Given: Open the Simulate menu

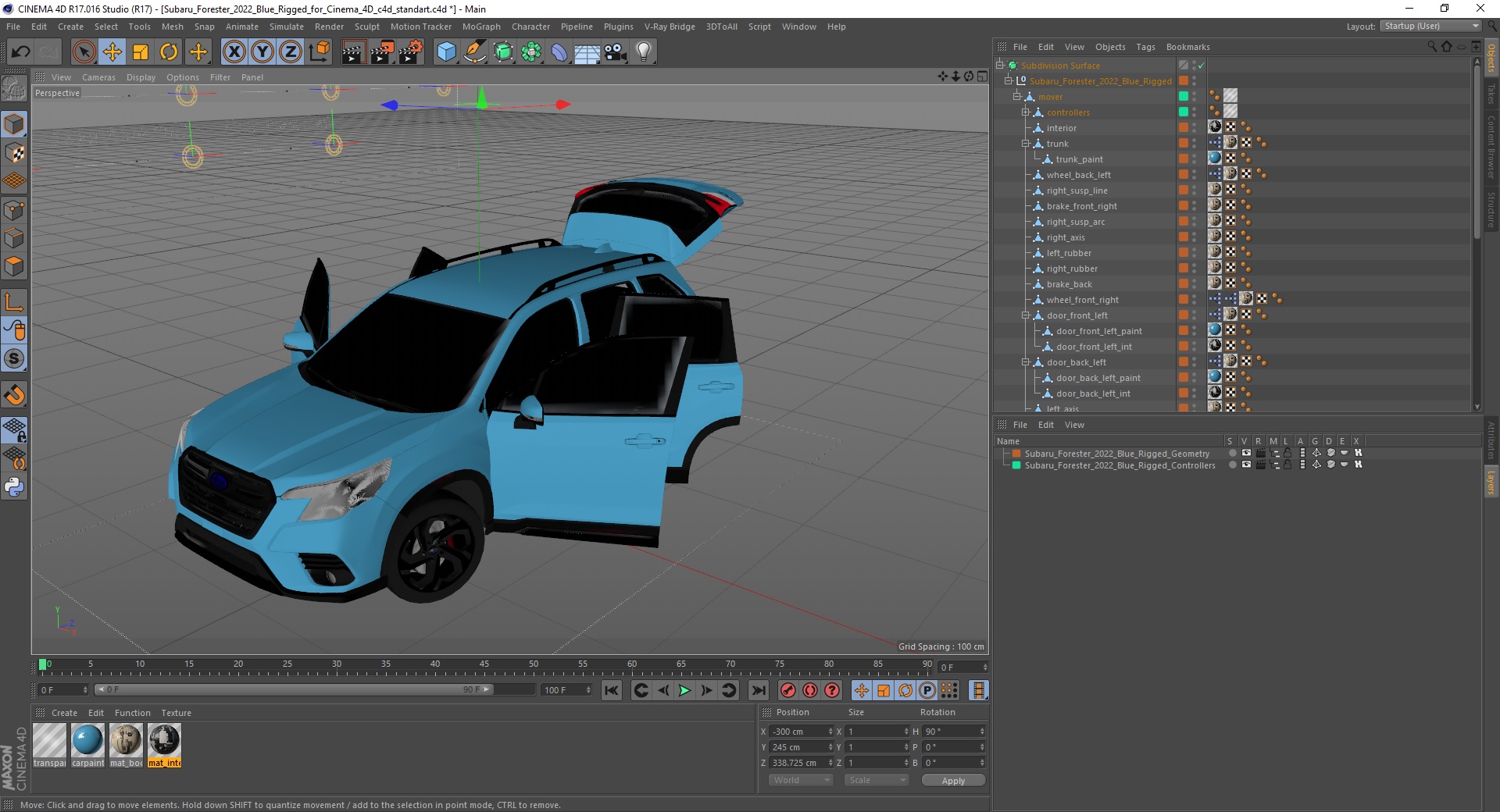Looking at the screenshot, I should 286,27.
